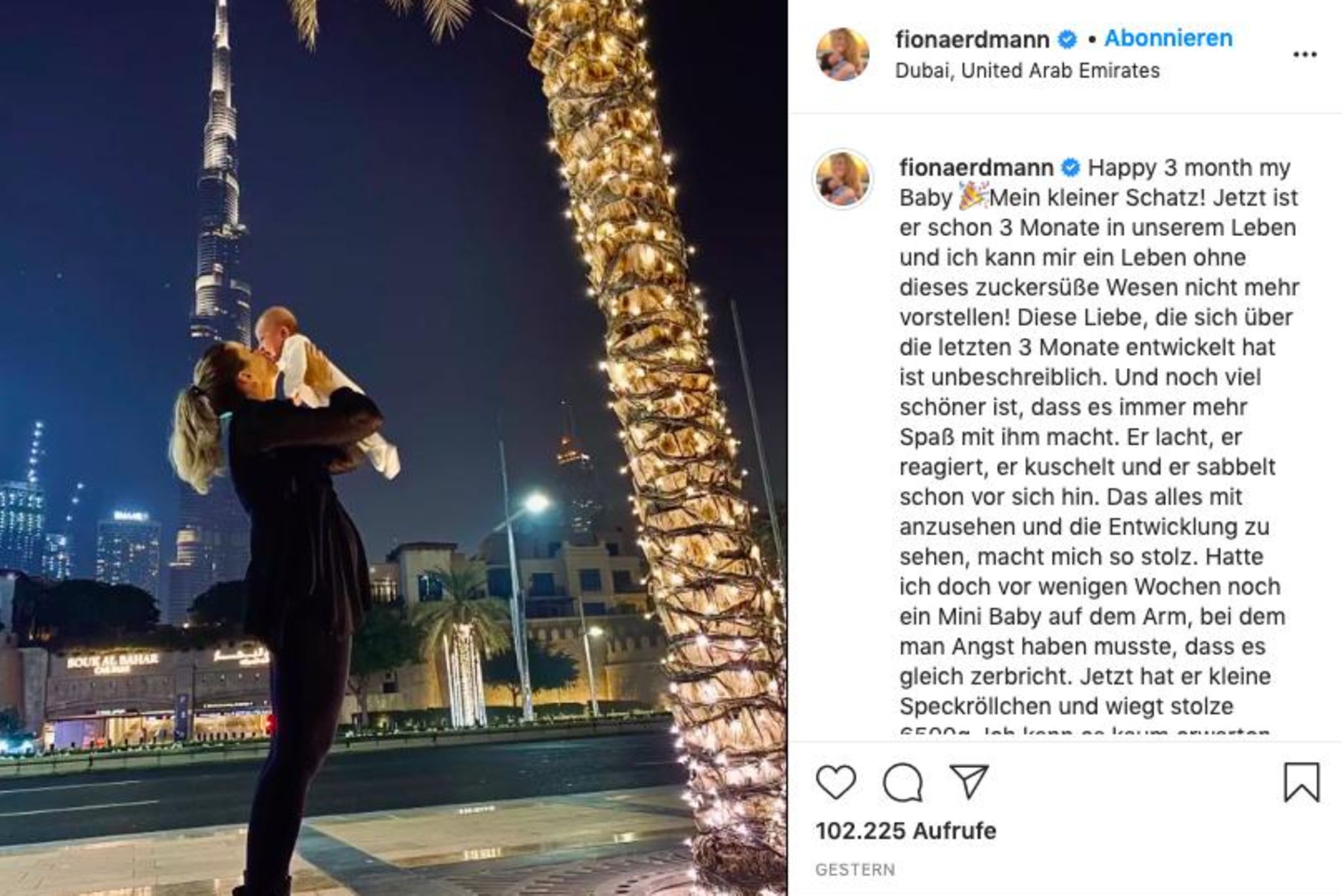View the 102.225 Aufrufe count details

coord(906,830)
